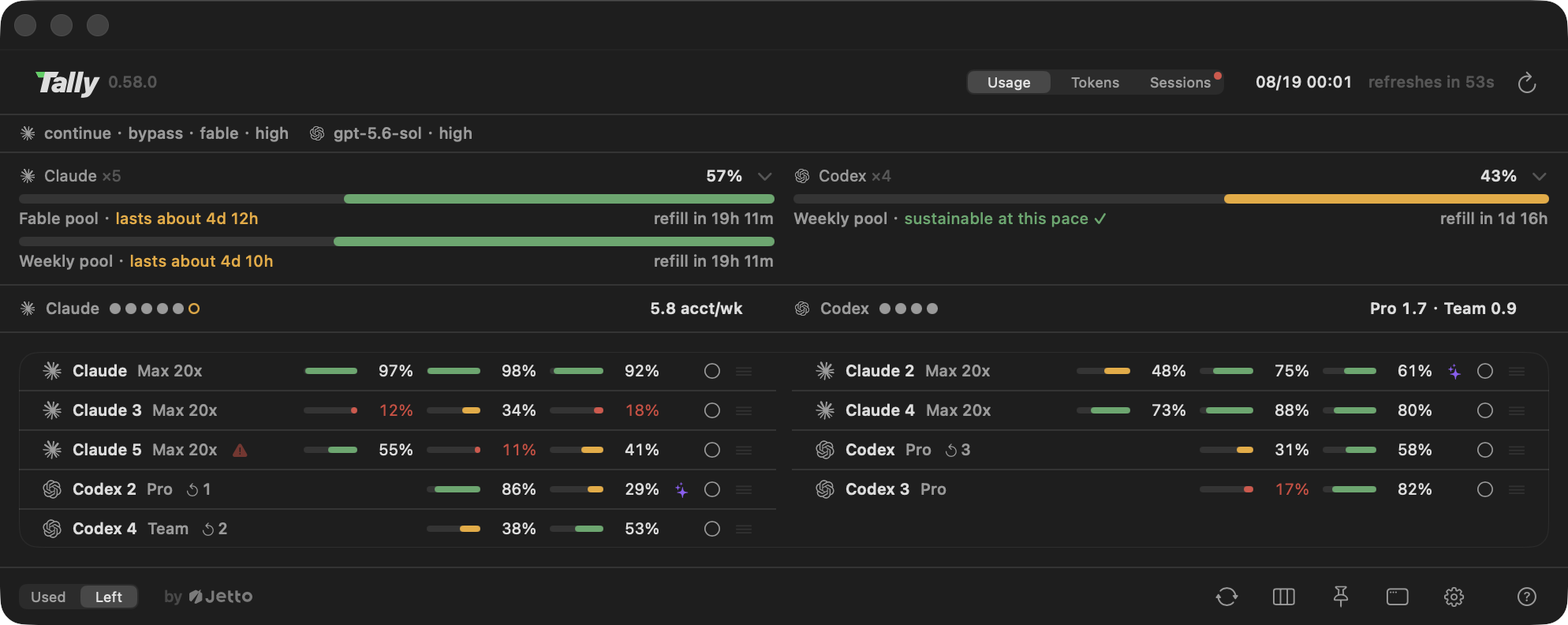Select the radio circle for Claude 3
The width and height of the screenshot is (1568, 625).
pos(712,410)
